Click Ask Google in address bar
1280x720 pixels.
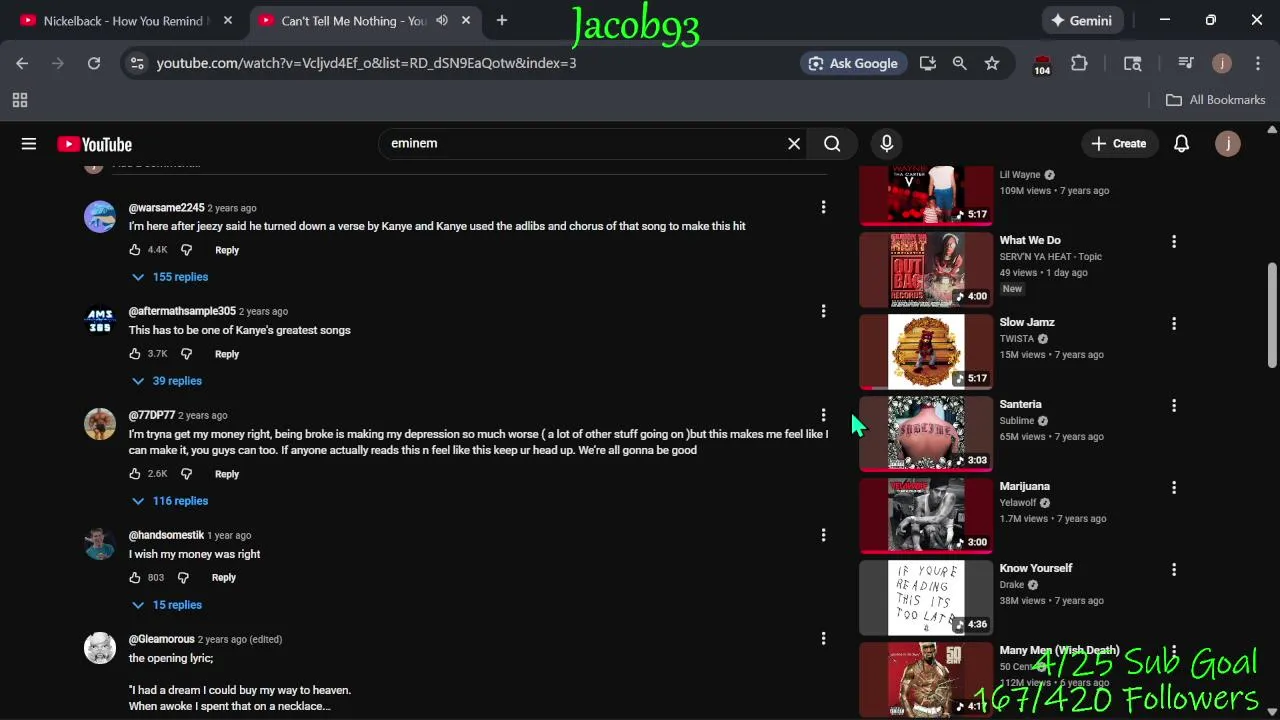pyautogui.click(x=853, y=63)
